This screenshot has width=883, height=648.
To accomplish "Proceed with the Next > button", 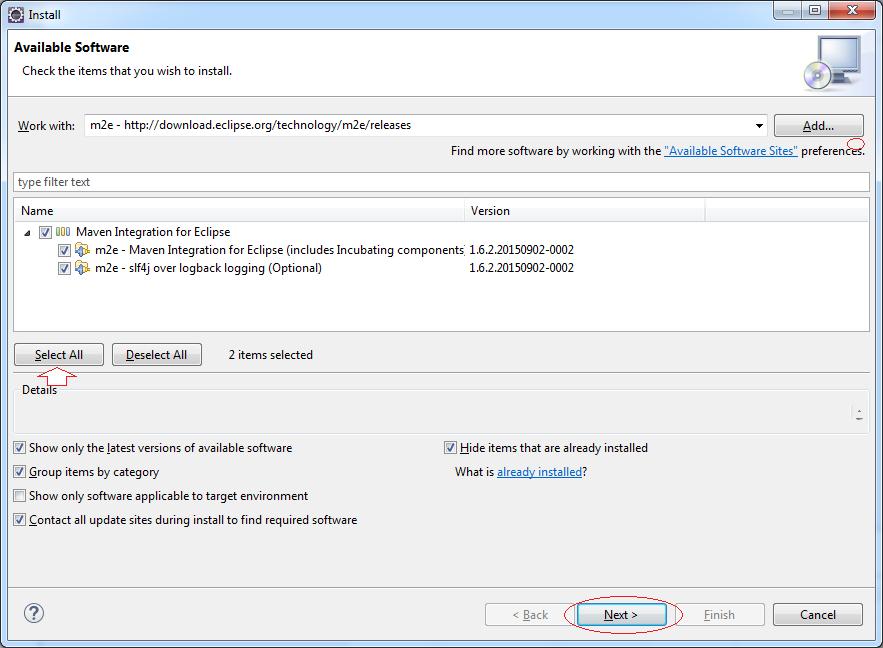I will tap(621, 615).
